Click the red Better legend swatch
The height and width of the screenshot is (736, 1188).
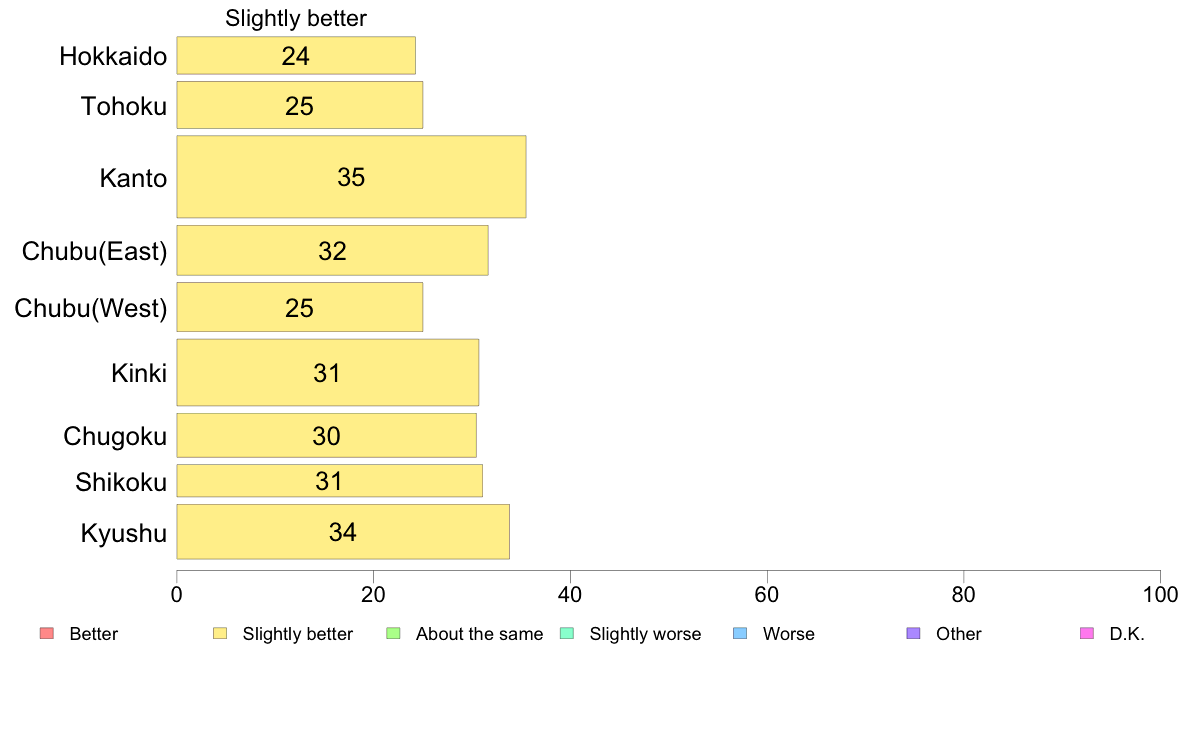(x=47, y=633)
